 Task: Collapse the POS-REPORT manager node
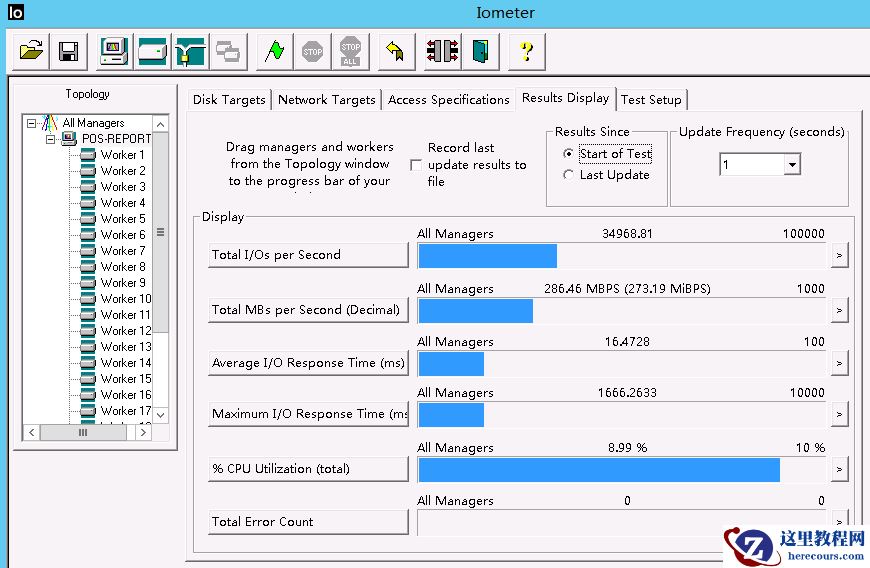(x=48, y=139)
